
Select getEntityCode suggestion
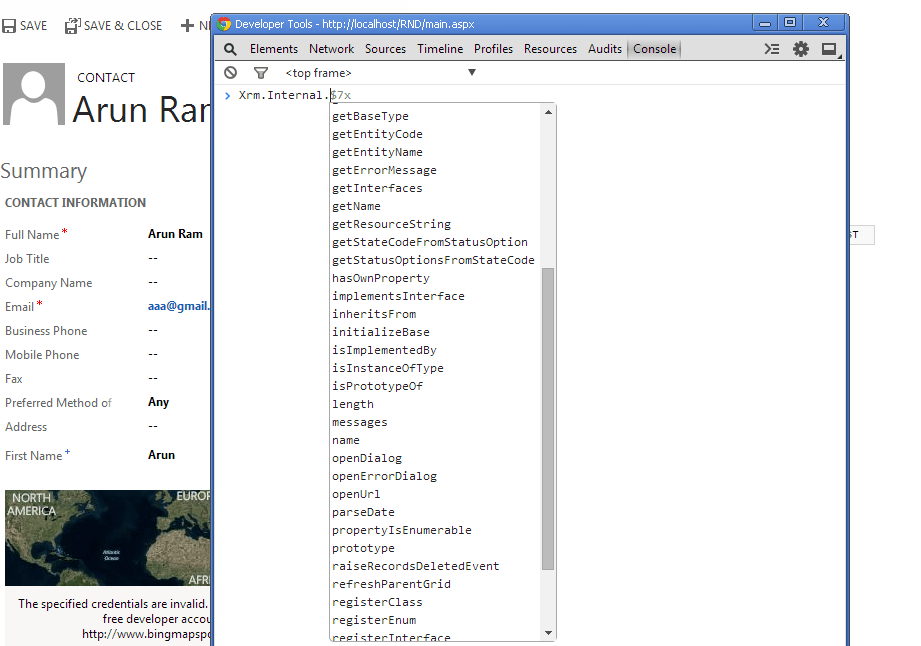377,134
